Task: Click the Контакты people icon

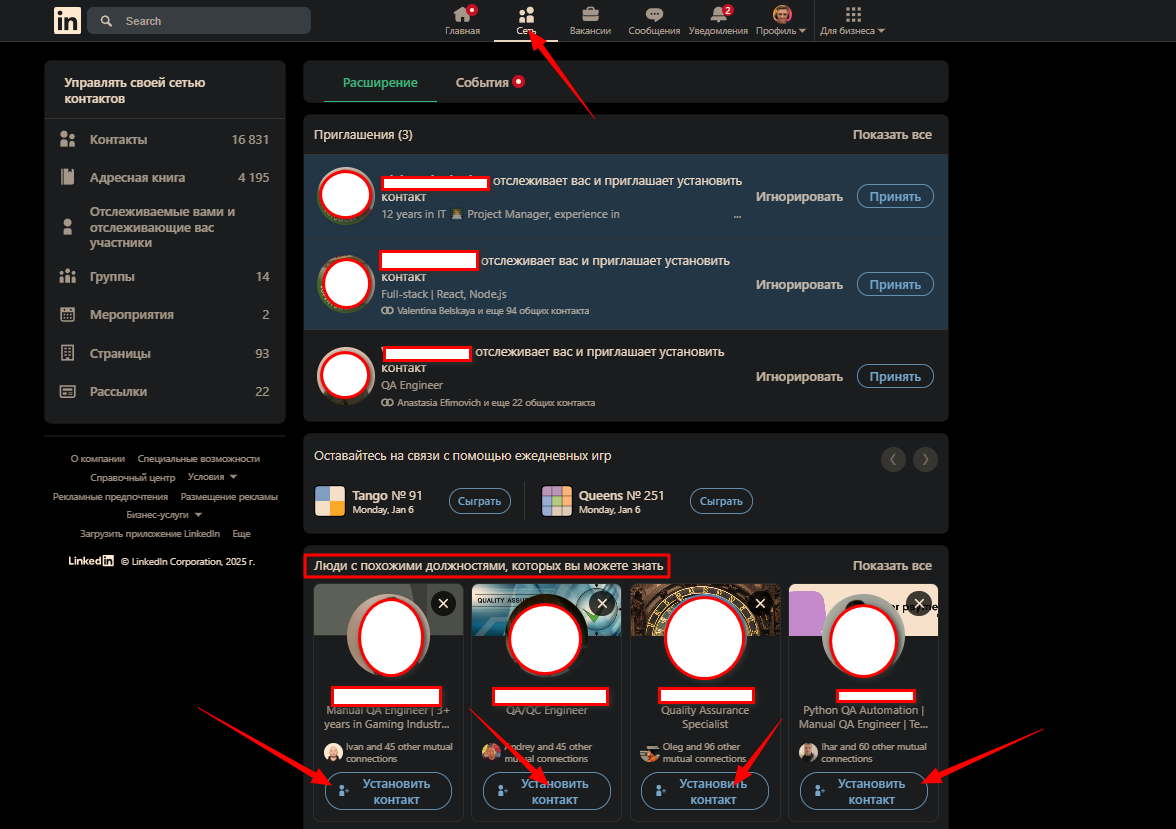Action: click(x=68, y=140)
